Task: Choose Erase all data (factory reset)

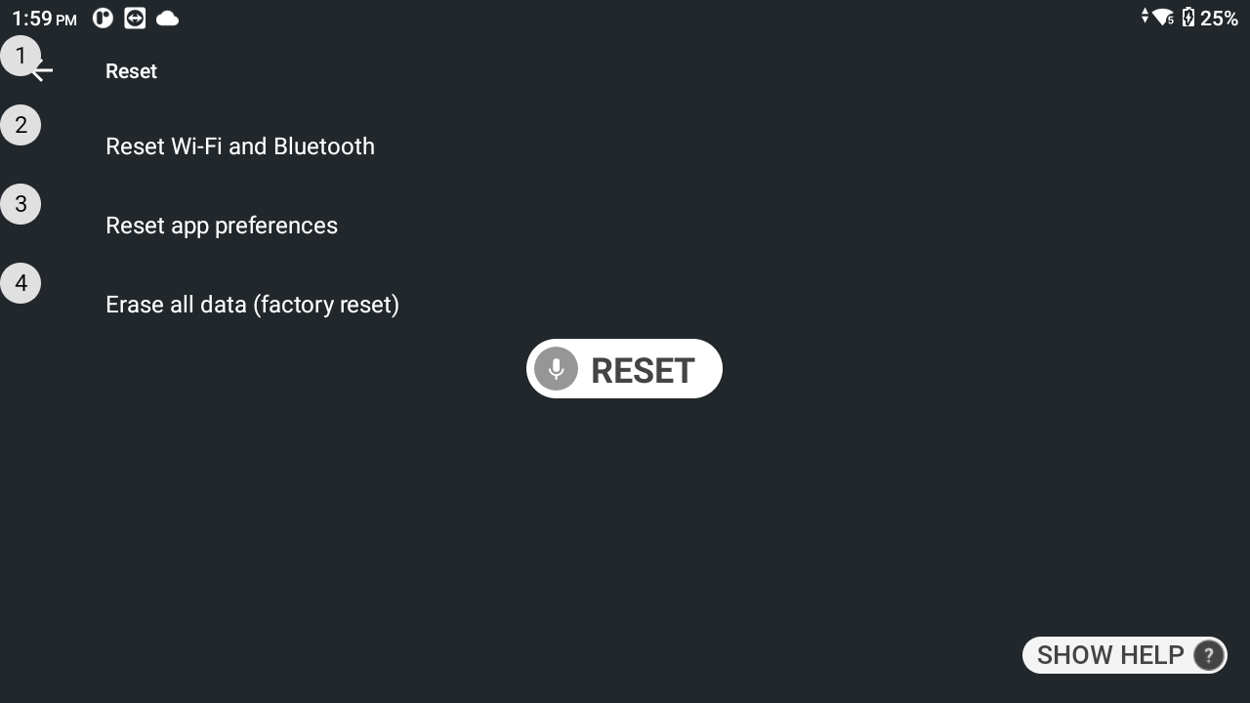Action: pyautogui.click(x=252, y=304)
